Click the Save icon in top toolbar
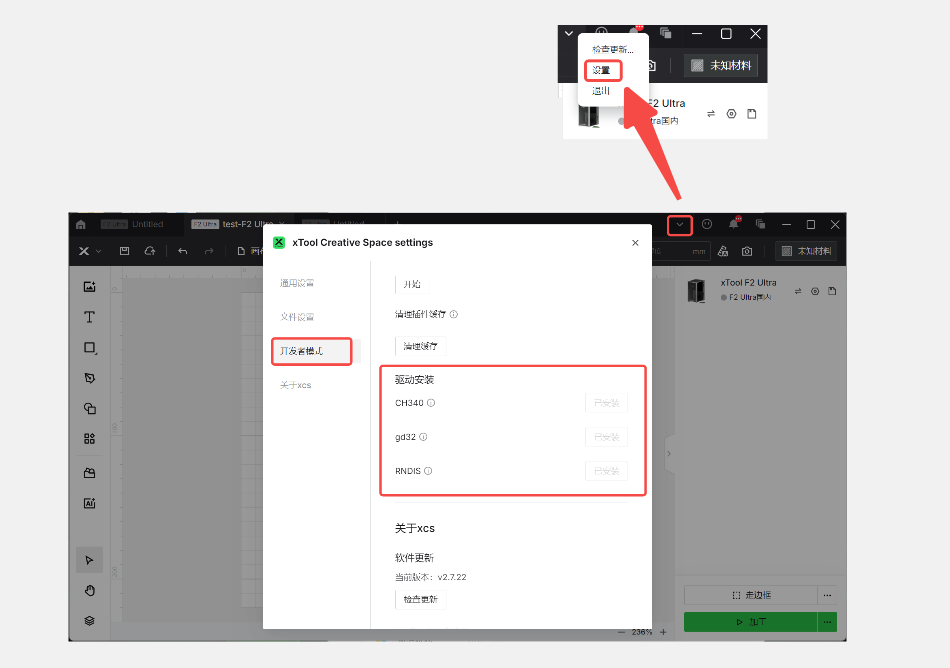This screenshot has height=668, width=950. (124, 251)
